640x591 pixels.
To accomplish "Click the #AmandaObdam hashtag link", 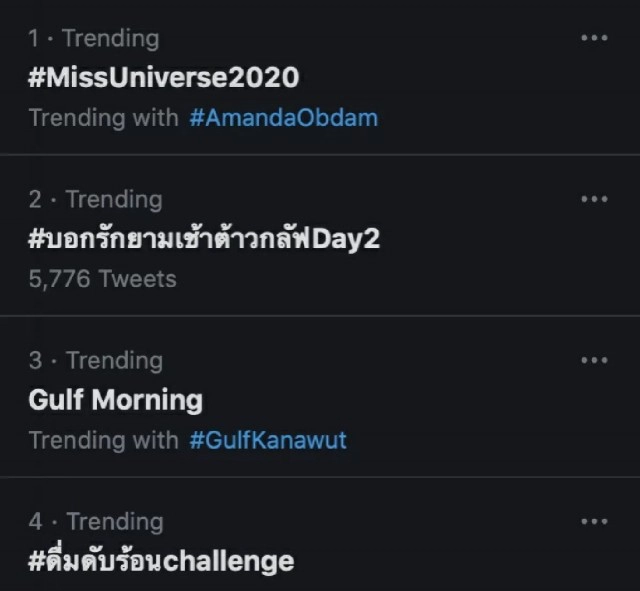I will tap(283, 117).
